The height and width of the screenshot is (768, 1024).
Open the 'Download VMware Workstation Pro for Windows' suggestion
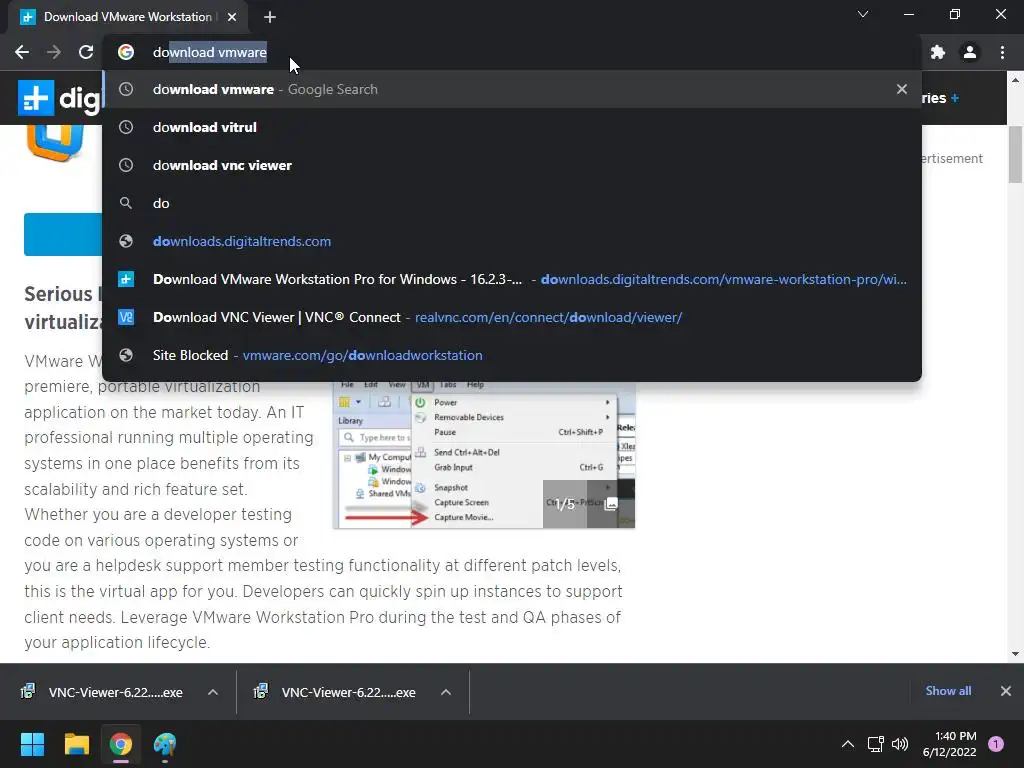pyautogui.click(x=512, y=279)
